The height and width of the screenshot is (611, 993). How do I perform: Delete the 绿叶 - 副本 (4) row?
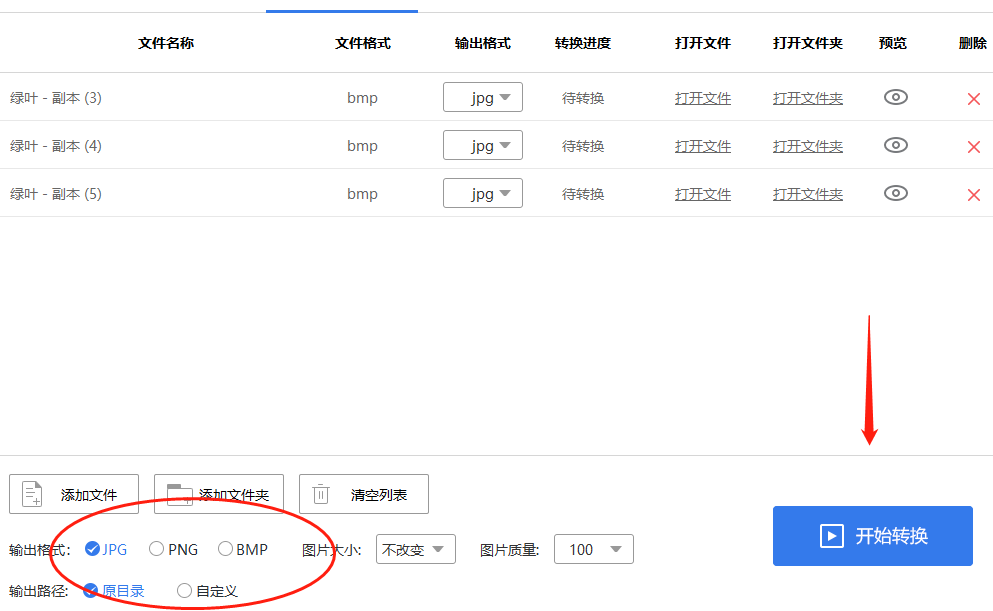click(974, 147)
